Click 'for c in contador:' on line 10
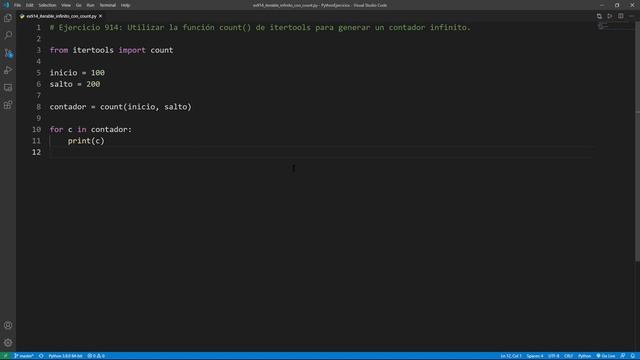 91,129
